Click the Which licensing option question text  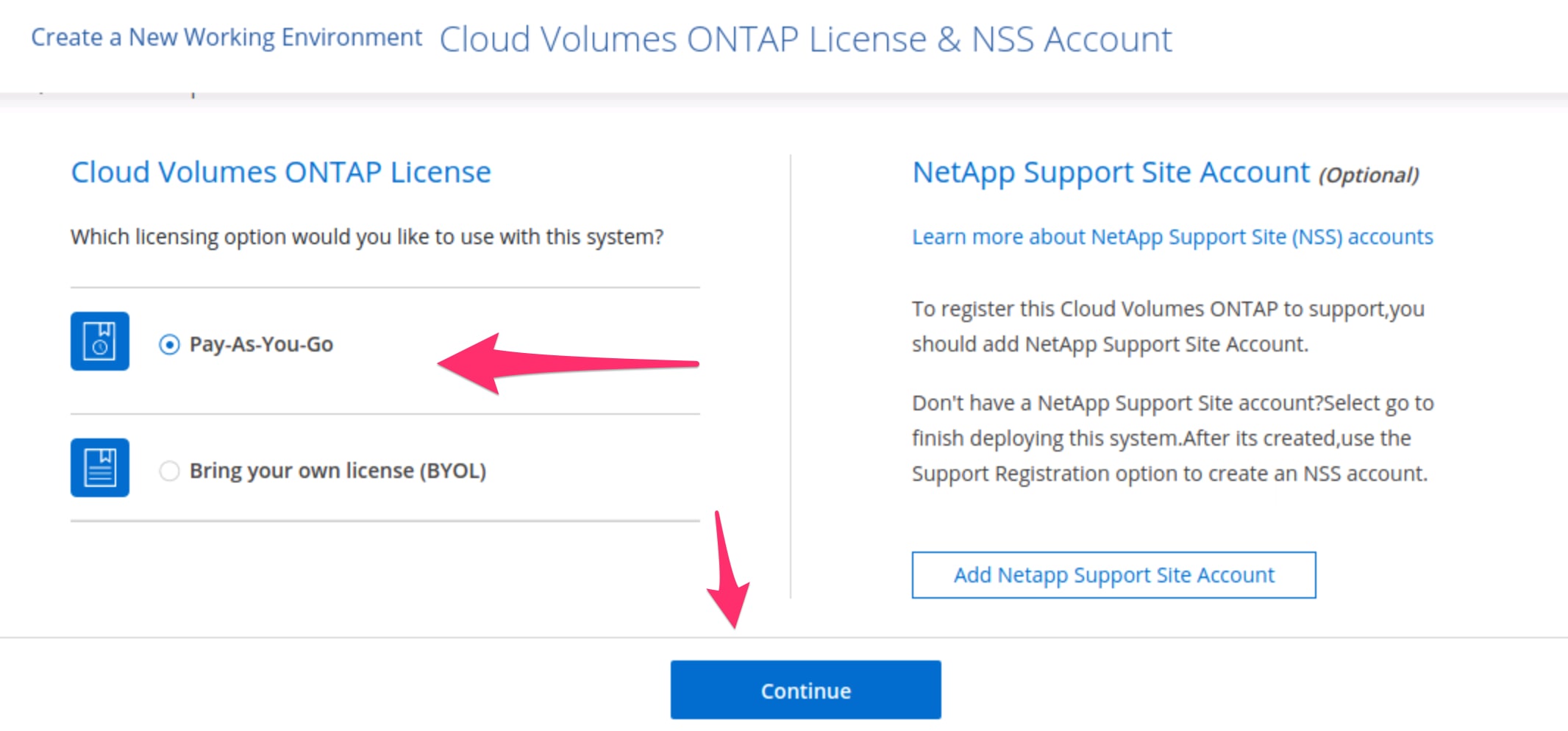tap(367, 237)
